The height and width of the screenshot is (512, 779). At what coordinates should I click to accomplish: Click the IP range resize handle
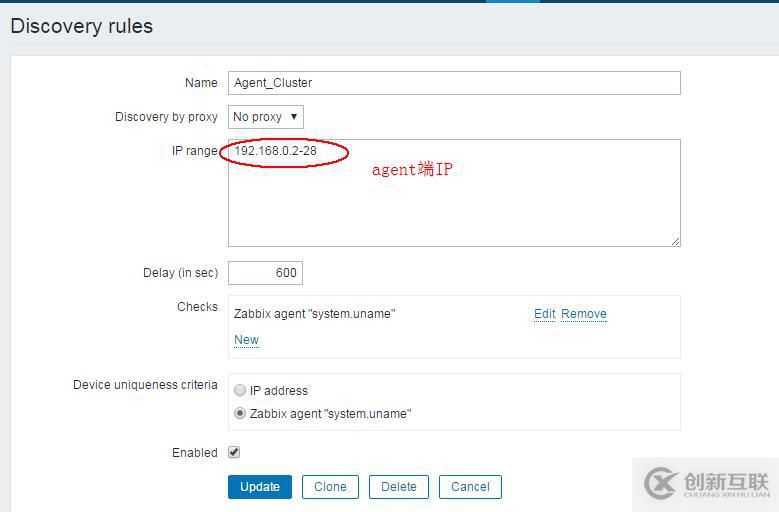tap(675, 241)
